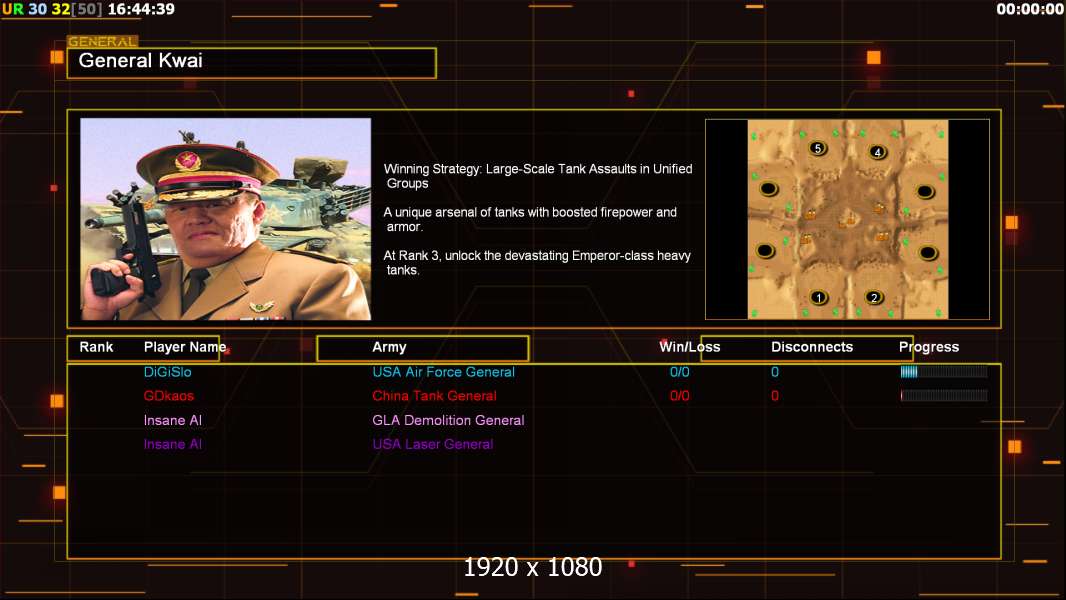1066x600 pixels.
Task: Click DiGiSlo's loading progress bar
Action: [x=944, y=372]
